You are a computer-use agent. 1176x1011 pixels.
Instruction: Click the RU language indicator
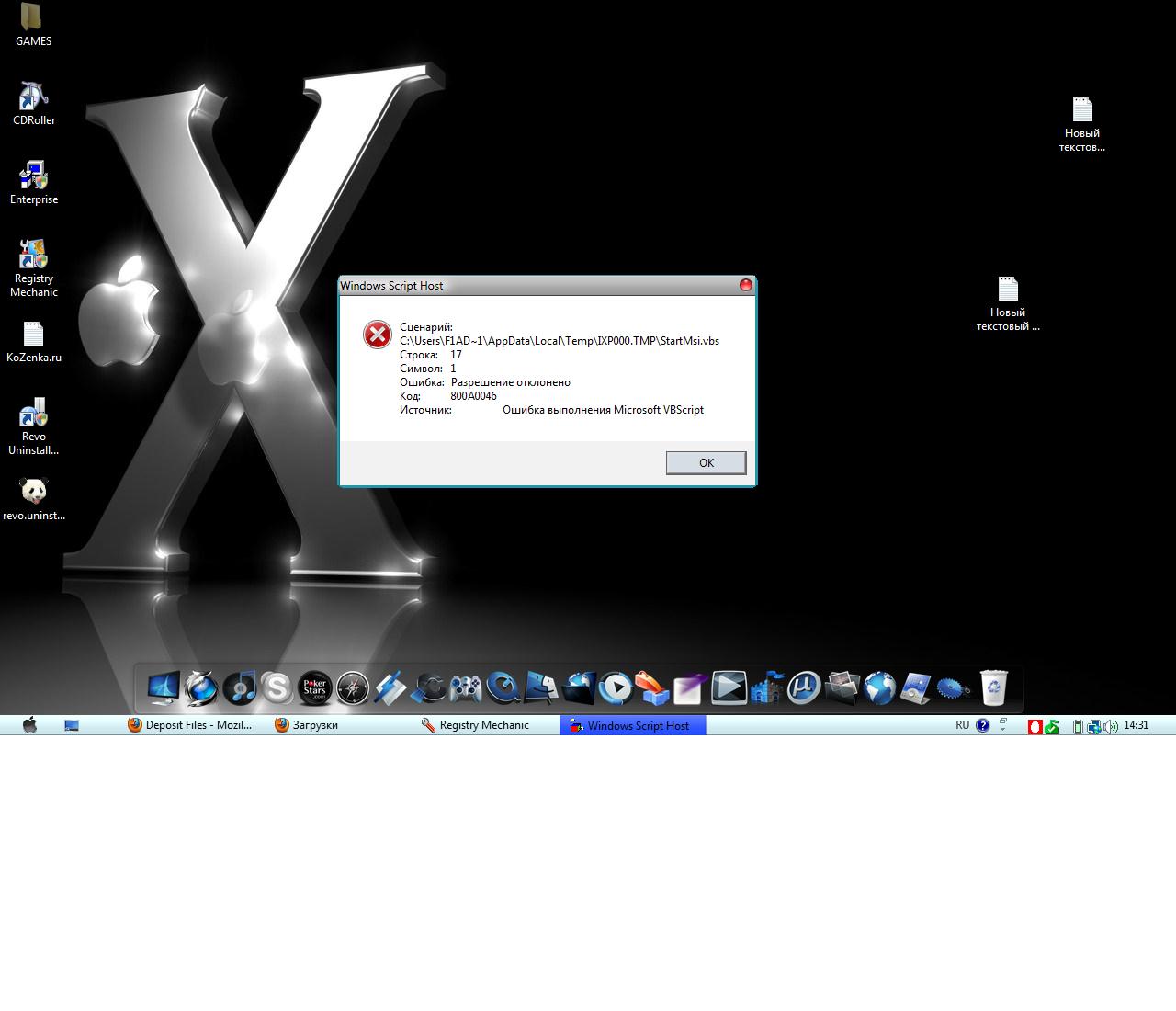[962, 725]
